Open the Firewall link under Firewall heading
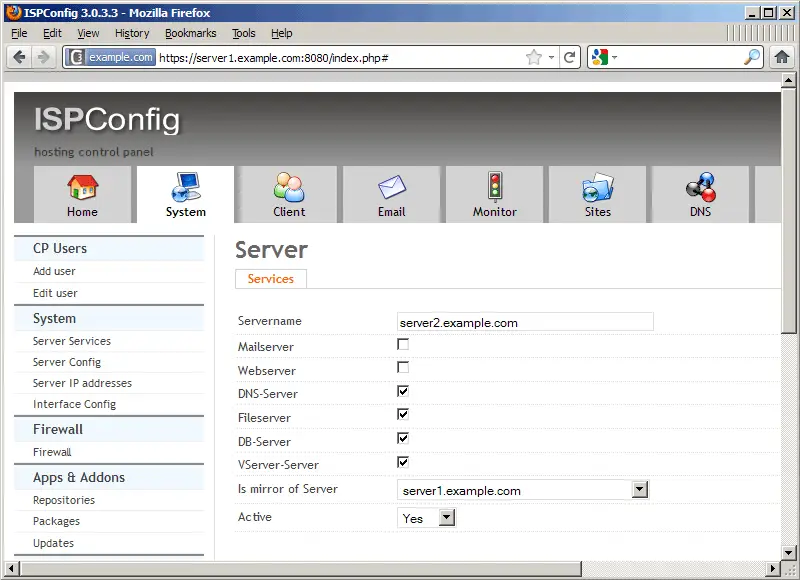Screen dimensions: 800x580 click(52, 452)
